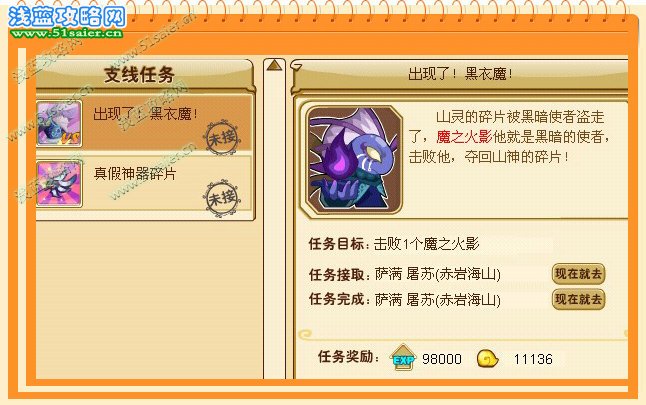This screenshot has height=405, width=646.
Task: Click the 任务目标 击败1个魔之火影 line
Action: pyautogui.click(x=394, y=244)
